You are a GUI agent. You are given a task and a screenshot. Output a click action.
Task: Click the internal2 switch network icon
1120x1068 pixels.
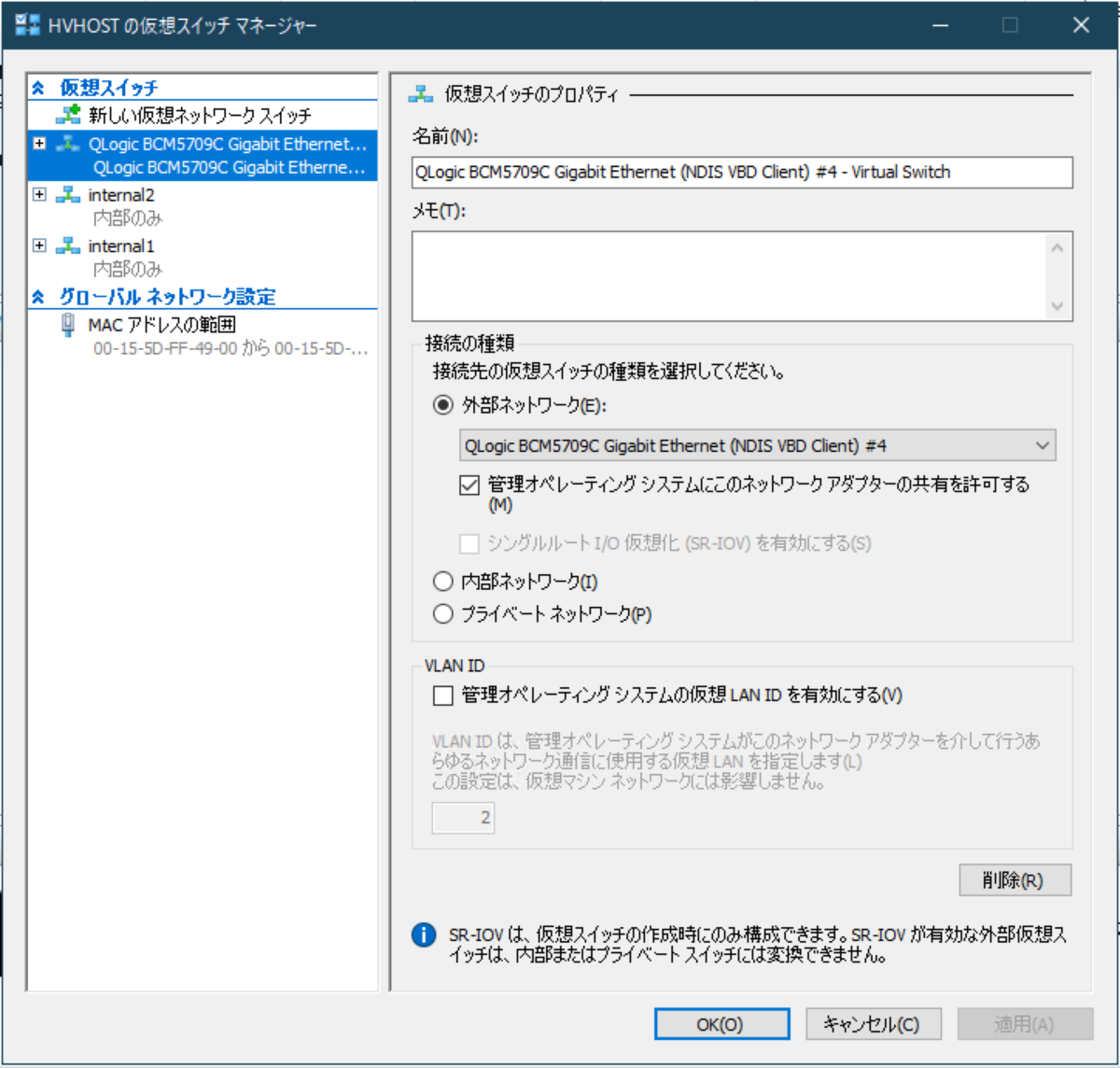pyautogui.click(x=68, y=194)
